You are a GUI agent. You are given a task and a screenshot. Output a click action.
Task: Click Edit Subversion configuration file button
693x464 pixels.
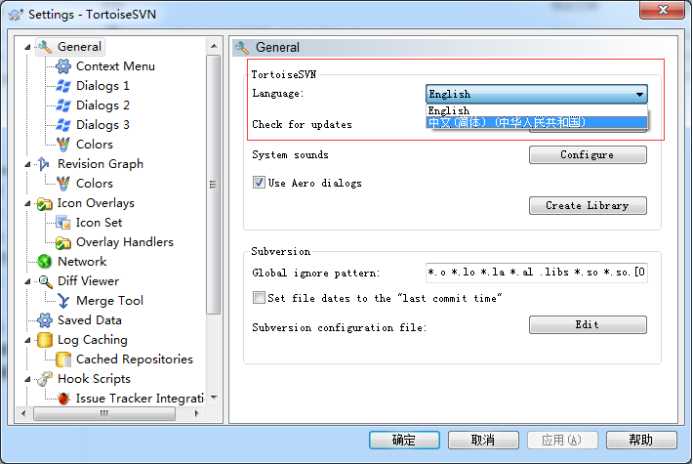(587, 325)
